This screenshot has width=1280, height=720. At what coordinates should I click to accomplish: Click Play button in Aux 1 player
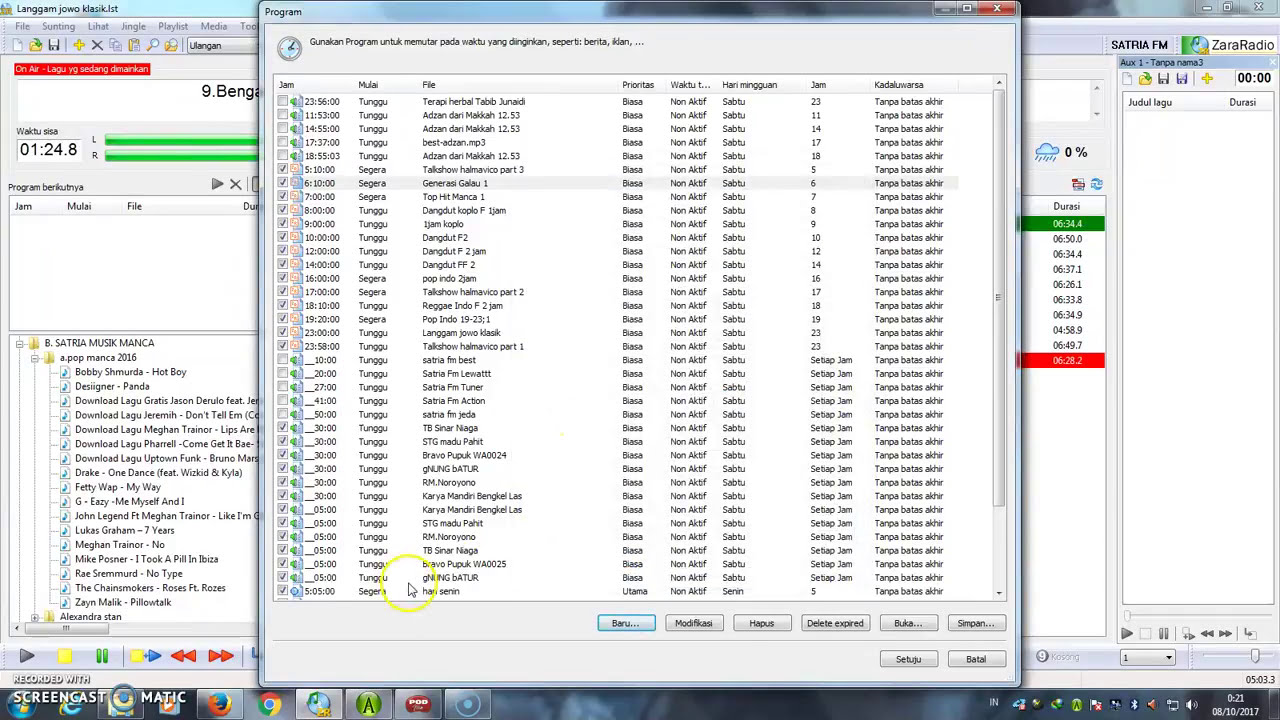pyautogui.click(x=1126, y=634)
